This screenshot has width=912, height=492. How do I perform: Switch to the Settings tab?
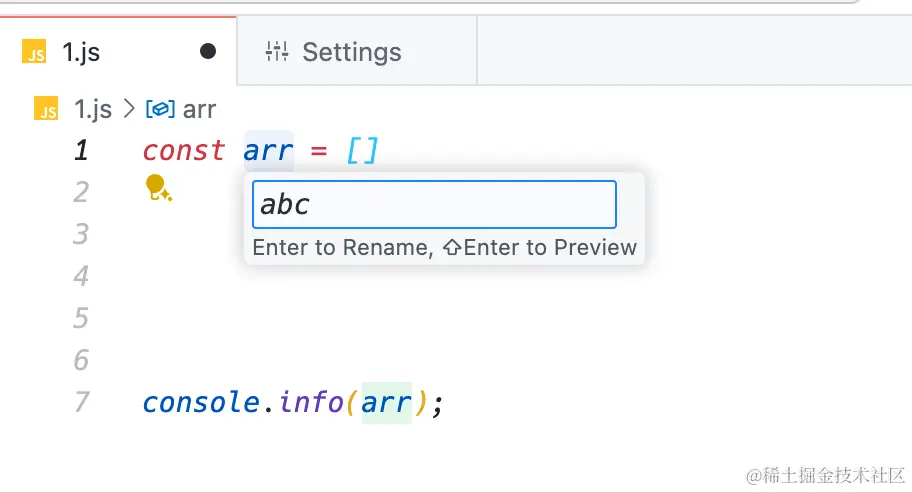(351, 52)
